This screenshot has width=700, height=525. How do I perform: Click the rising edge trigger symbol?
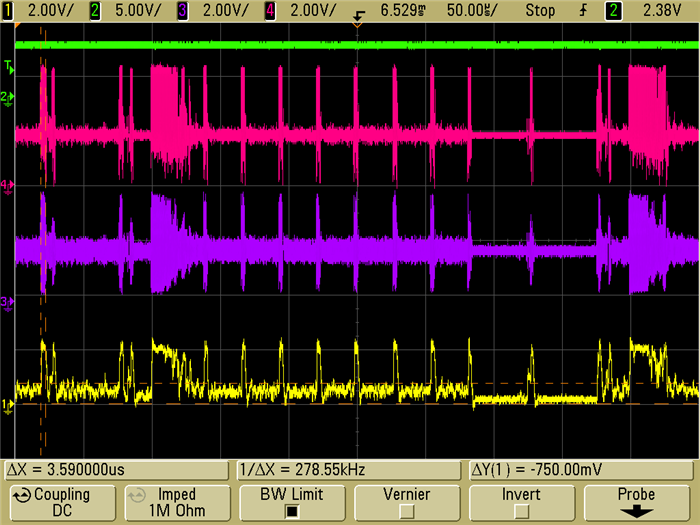(x=583, y=10)
